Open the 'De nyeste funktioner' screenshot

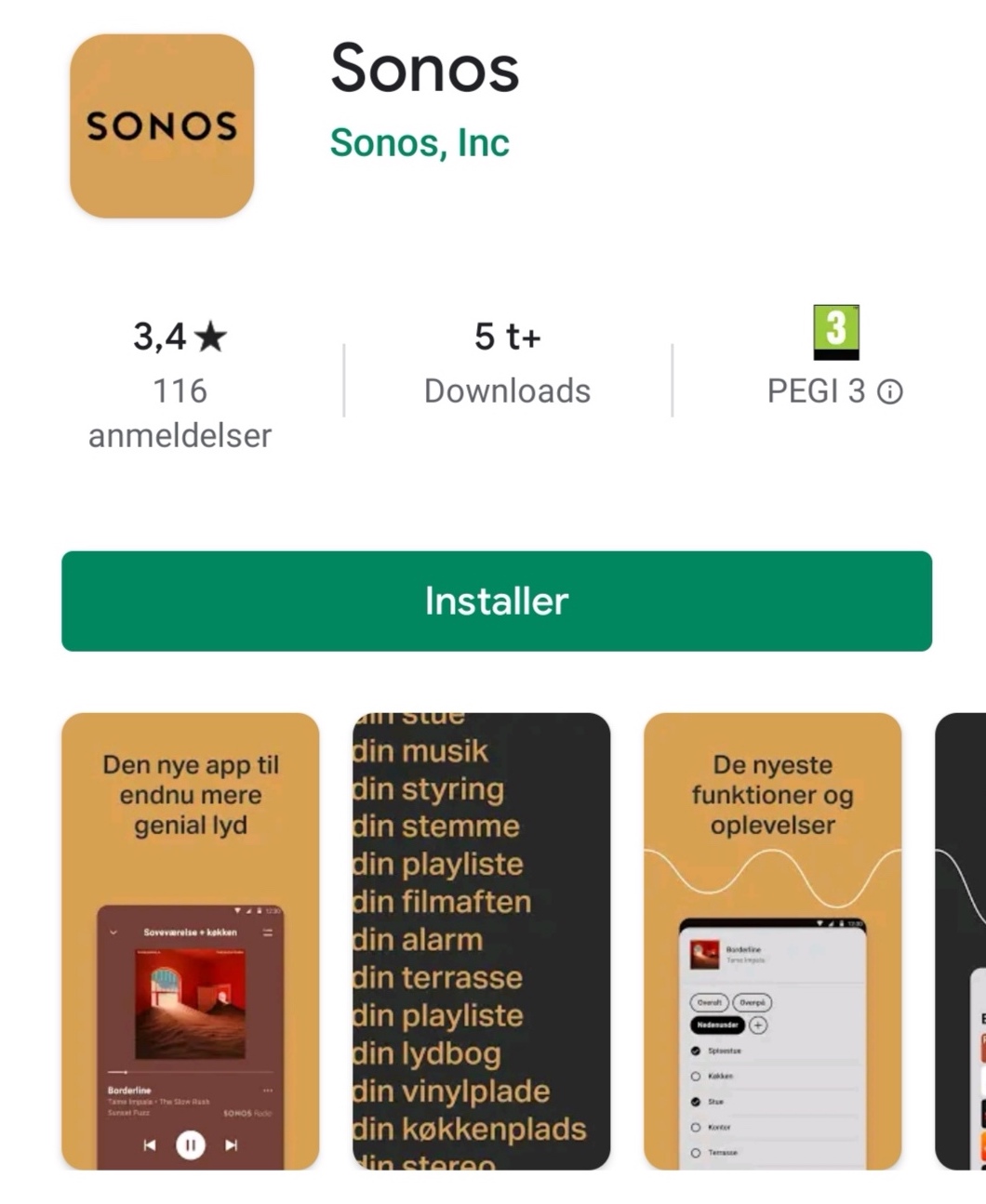pos(772,941)
